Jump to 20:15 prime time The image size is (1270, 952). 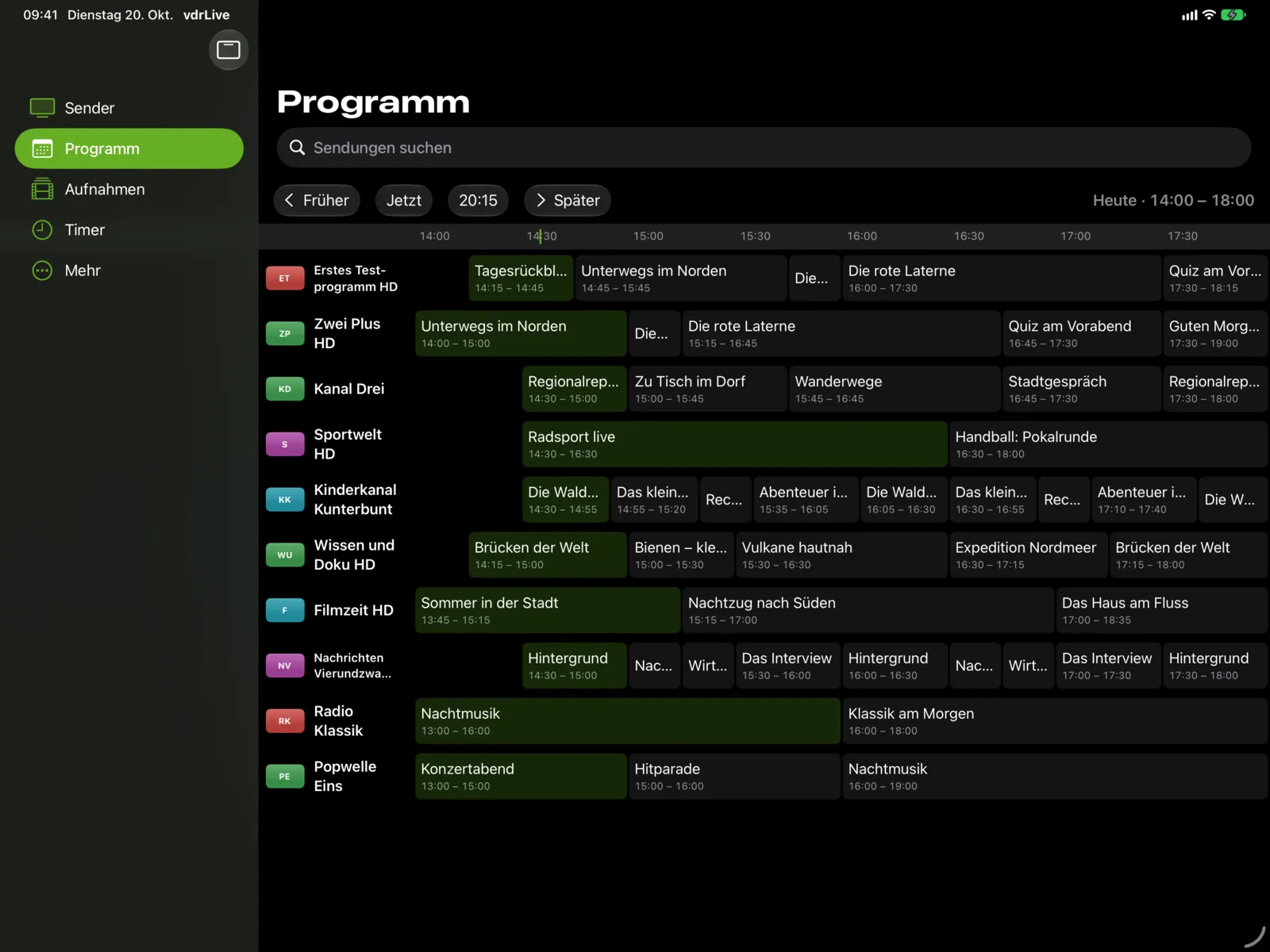478,200
